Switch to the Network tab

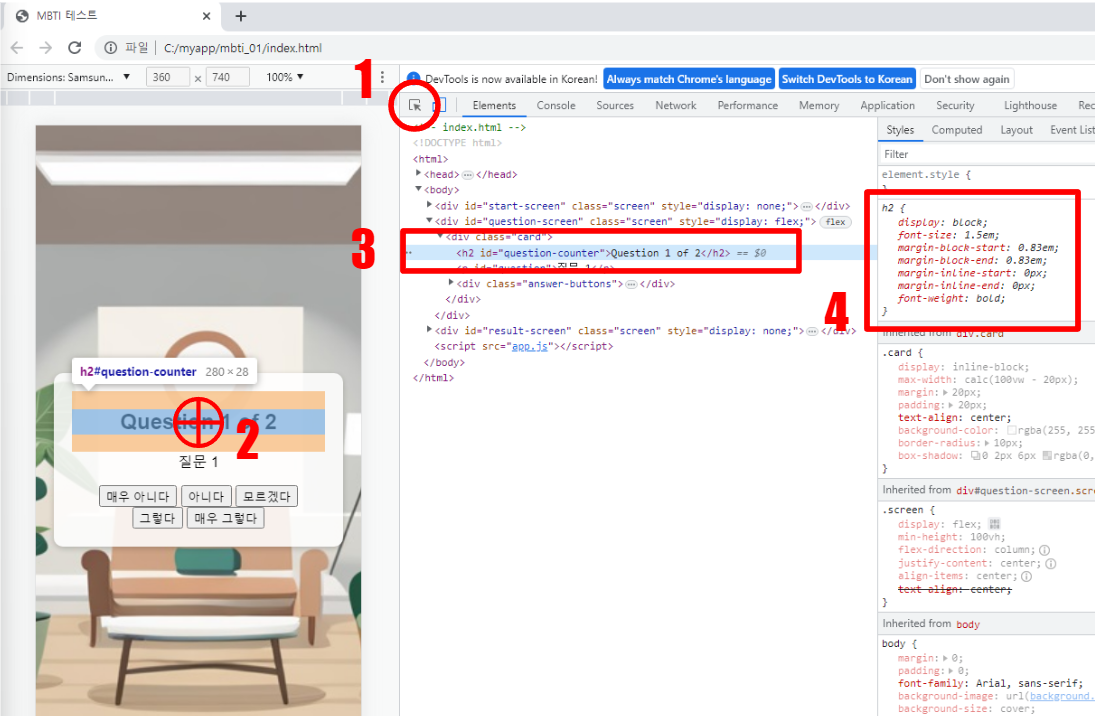pos(675,105)
